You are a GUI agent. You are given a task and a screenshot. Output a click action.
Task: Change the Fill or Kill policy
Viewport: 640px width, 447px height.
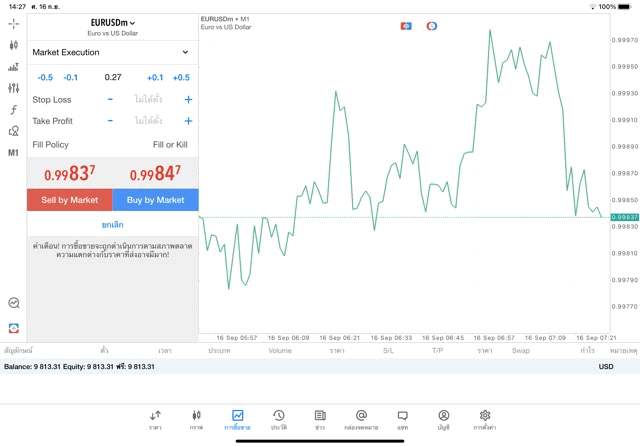coord(170,145)
